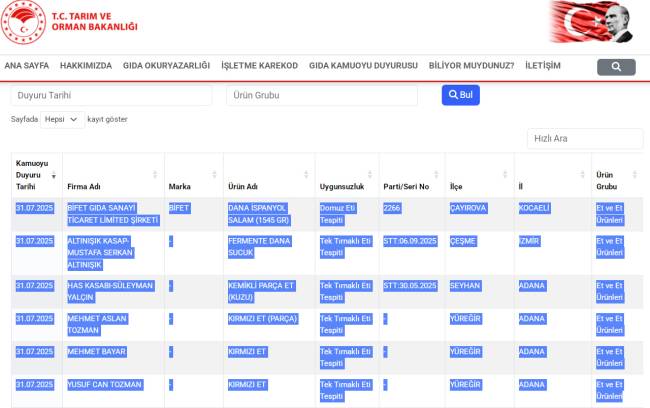
Task: Select BİFET GIDA SANAYİ firm cell
Action: pyautogui.click(x=113, y=214)
